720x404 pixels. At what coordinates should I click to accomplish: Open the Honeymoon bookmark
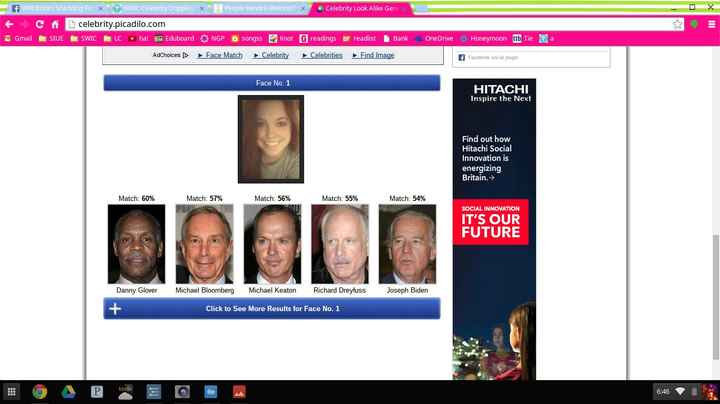pos(484,39)
